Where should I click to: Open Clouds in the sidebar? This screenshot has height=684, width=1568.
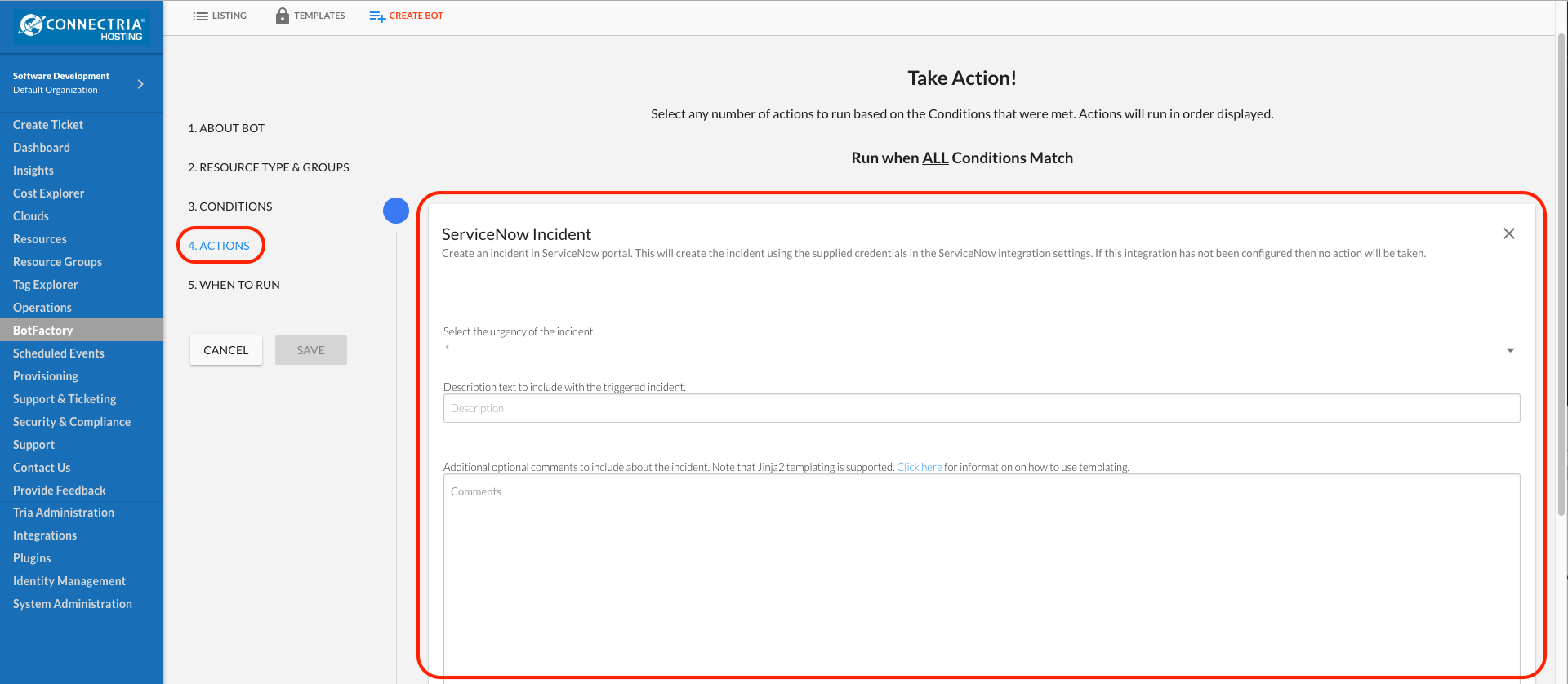tap(31, 216)
